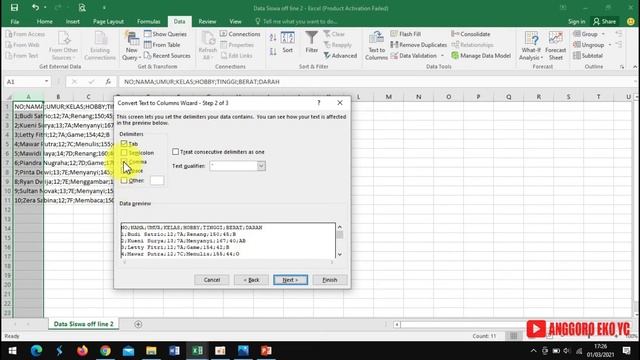Switch to the Page Layout tab
This screenshot has height=360, width=640.
pos(108,22)
